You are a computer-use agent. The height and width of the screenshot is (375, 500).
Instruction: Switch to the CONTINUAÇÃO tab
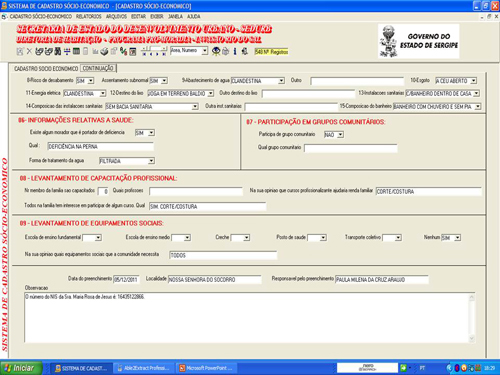pyautogui.click(x=98, y=68)
